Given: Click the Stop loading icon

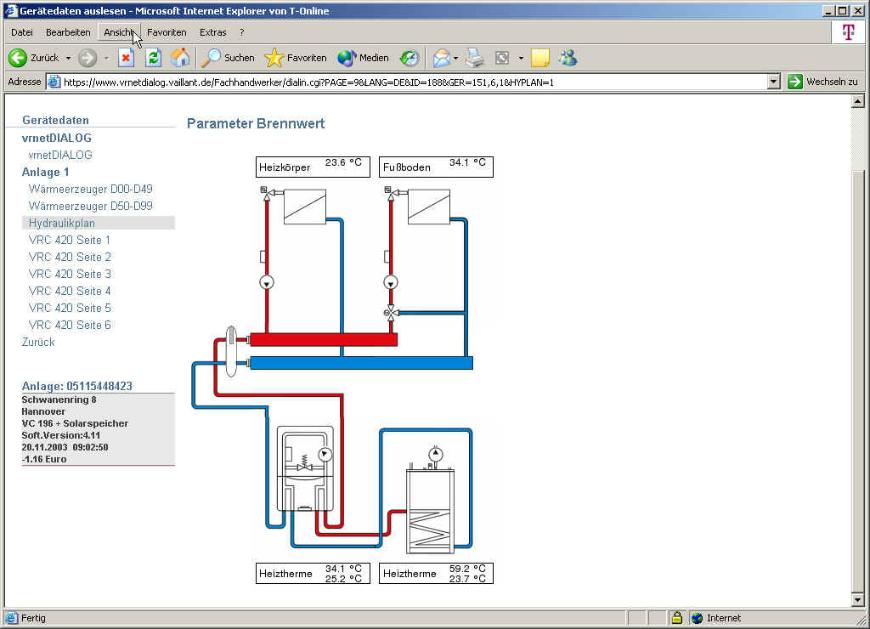Looking at the screenshot, I should [126, 58].
